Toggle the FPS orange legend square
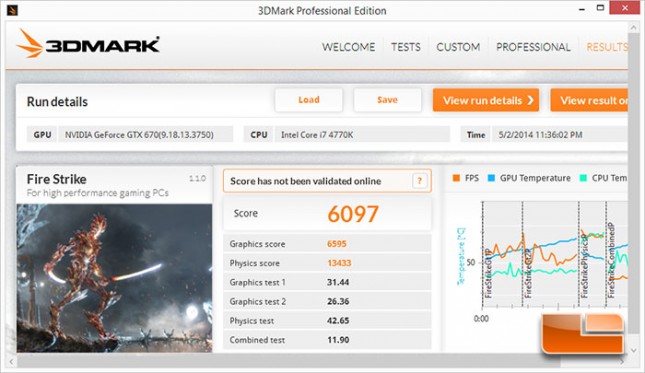 [x=456, y=178]
